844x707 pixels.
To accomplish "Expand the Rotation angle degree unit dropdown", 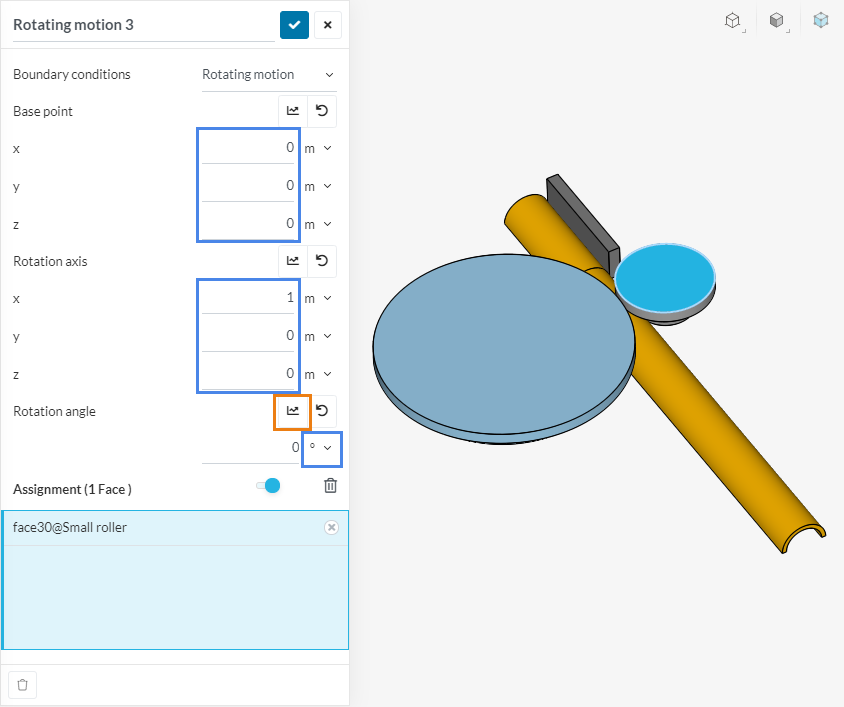I will click(321, 448).
